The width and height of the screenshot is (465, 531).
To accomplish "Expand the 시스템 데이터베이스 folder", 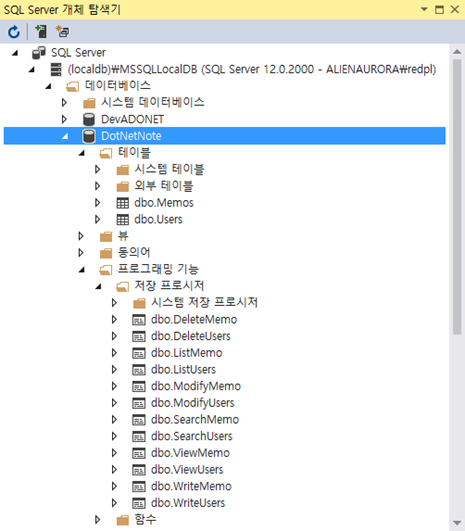I will coord(64,102).
